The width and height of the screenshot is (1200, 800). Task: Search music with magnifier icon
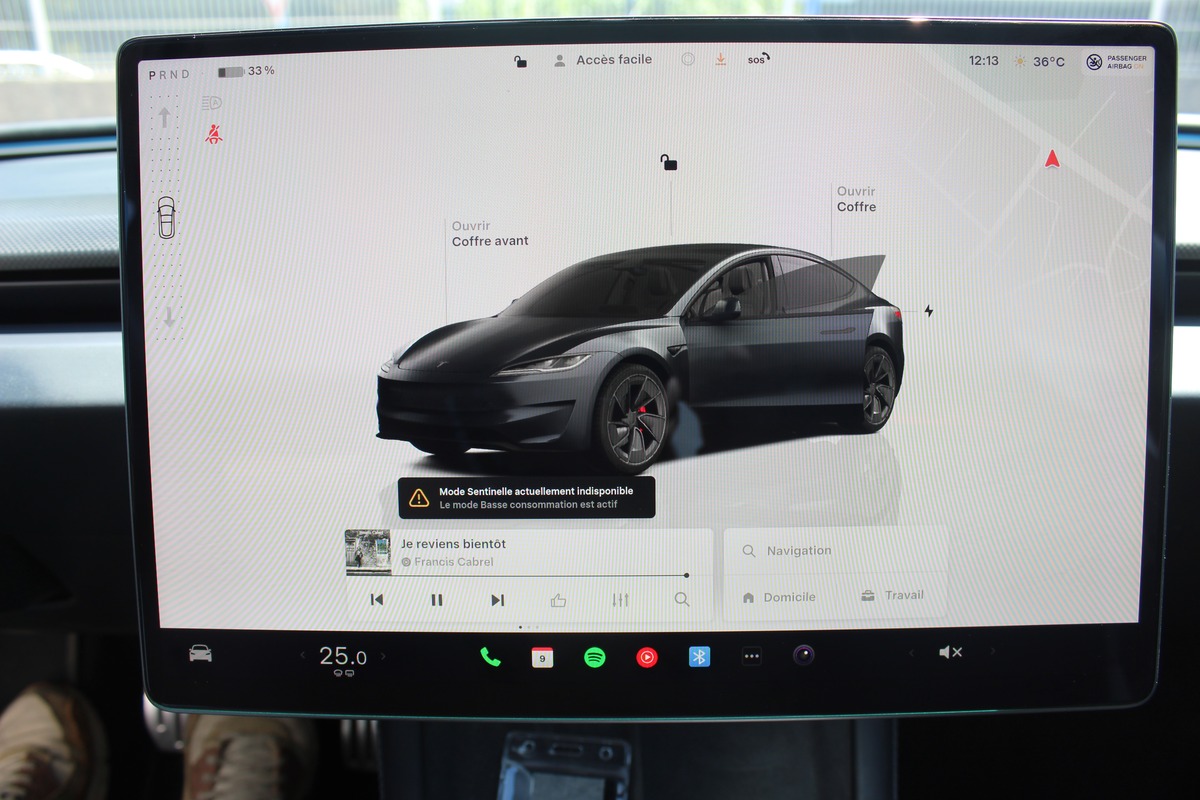pyautogui.click(x=682, y=600)
